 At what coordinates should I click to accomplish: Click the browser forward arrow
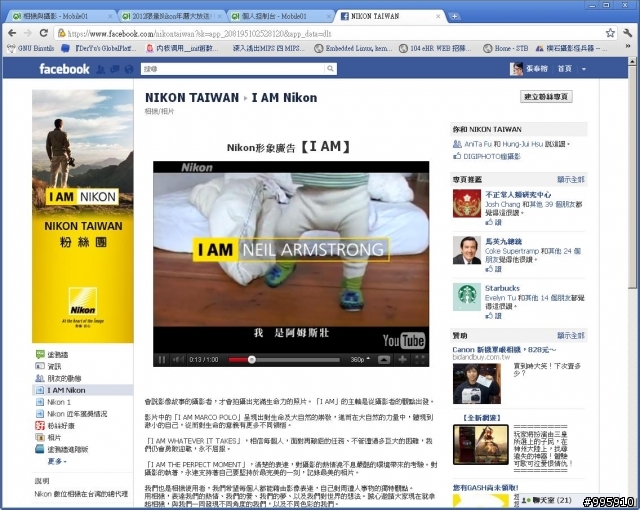click(28, 33)
